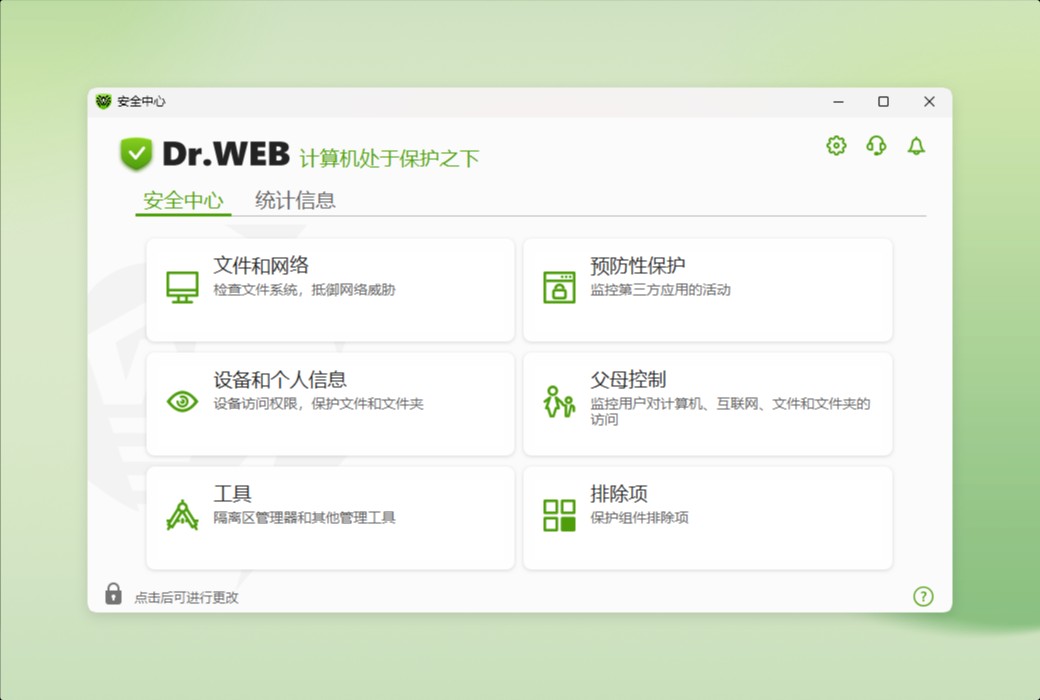Switch to the 统计信息 tab
The image size is (1040, 700).
(x=294, y=201)
